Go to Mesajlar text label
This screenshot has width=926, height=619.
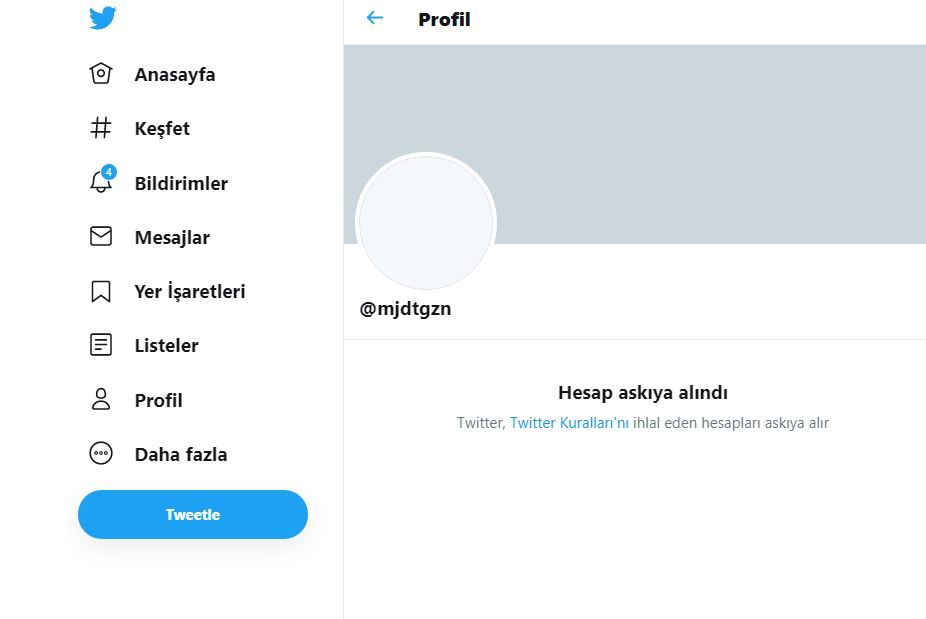(172, 237)
